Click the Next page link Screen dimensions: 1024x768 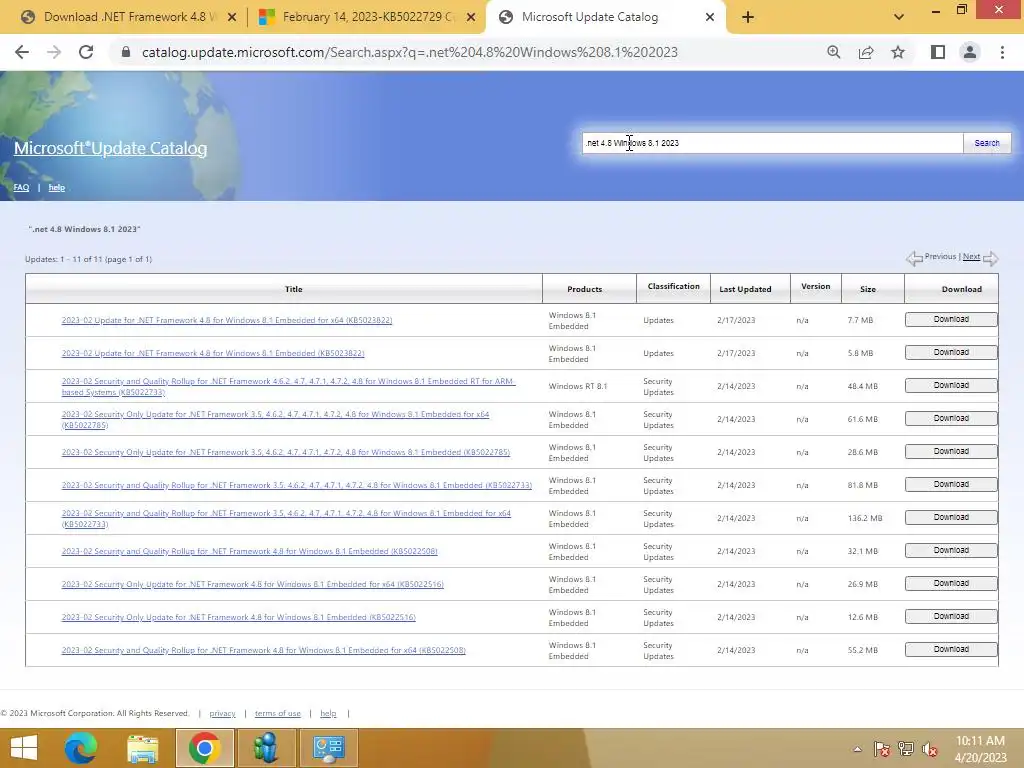coord(971,257)
